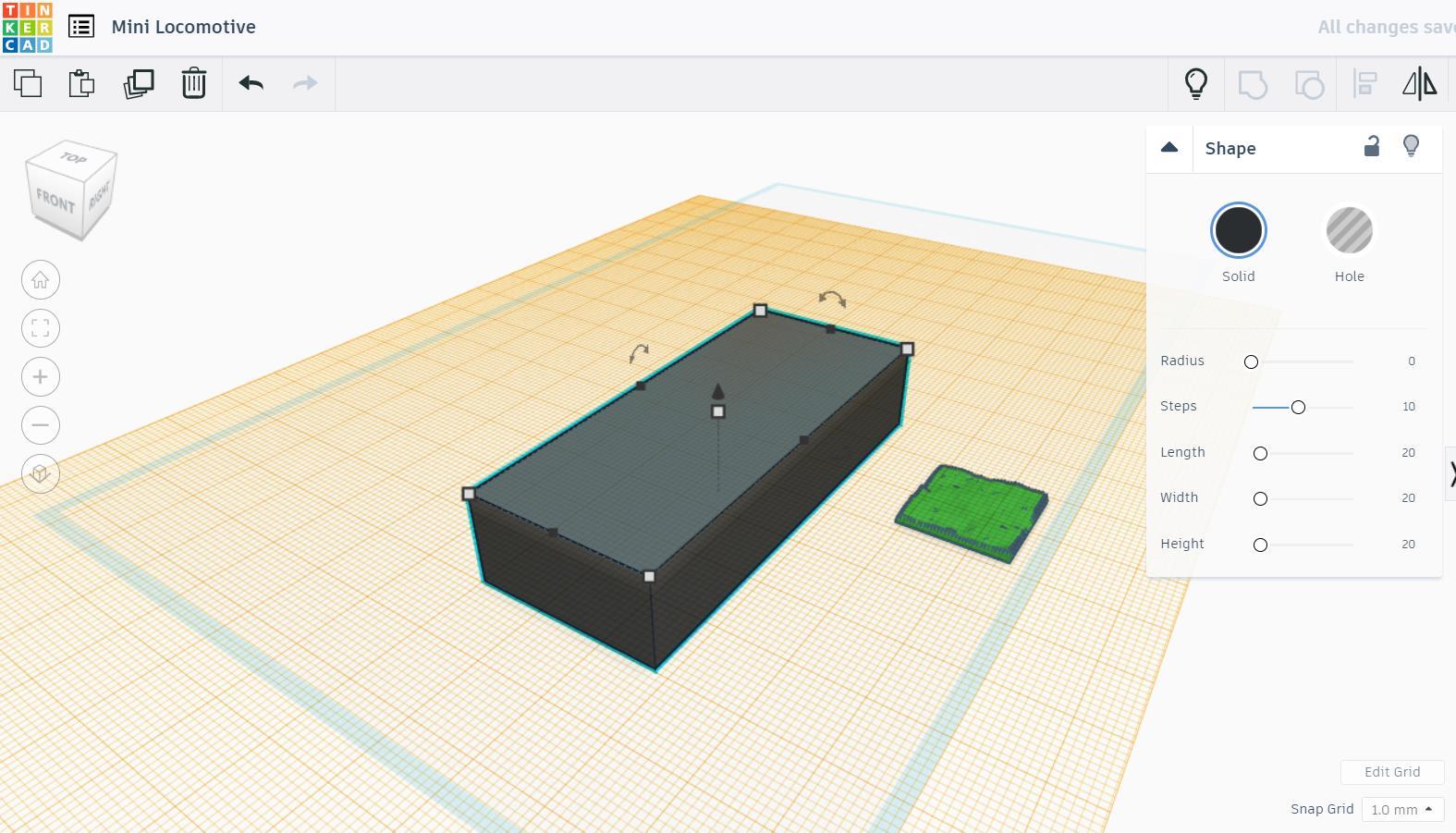Click the Copy toolbar icon

click(28, 83)
